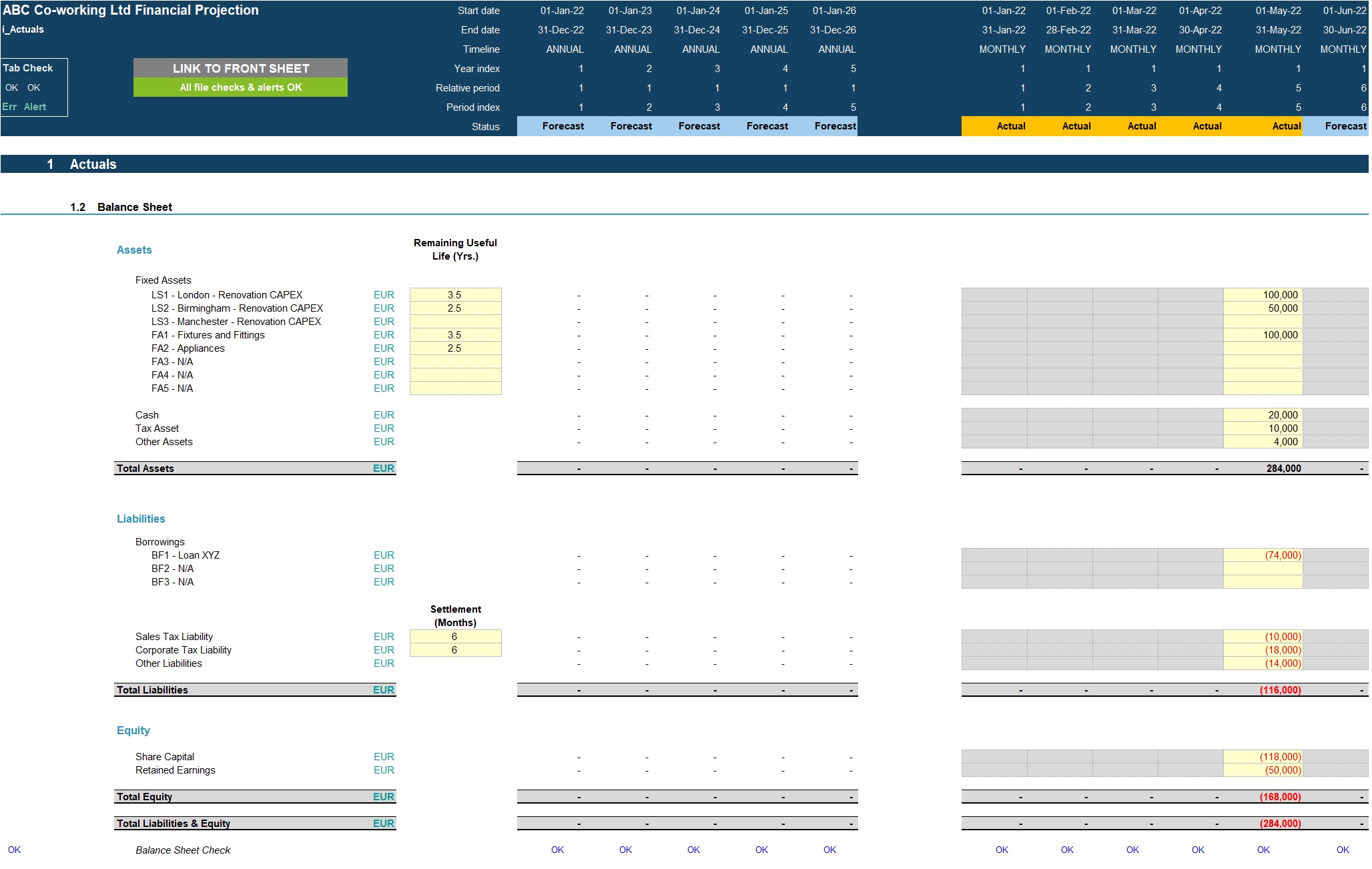Select empty BF2 - N/A May-22 input cell
Viewport: 1372px width, 869px height.
(x=1263, y=569)
